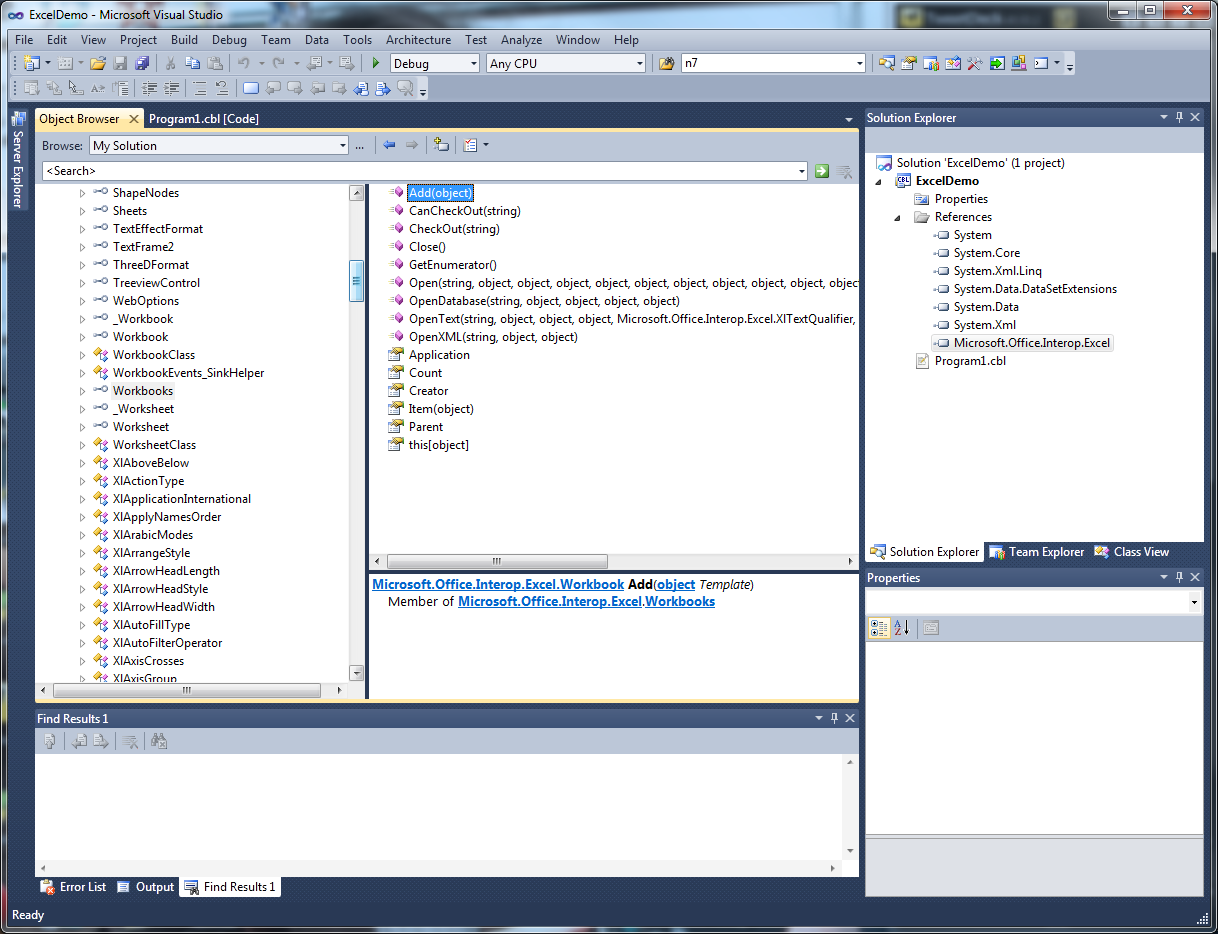Click the Save icon in toolbar
Image resolution: width=1218 pixels, height=934 pixels.
coord(120,63)
